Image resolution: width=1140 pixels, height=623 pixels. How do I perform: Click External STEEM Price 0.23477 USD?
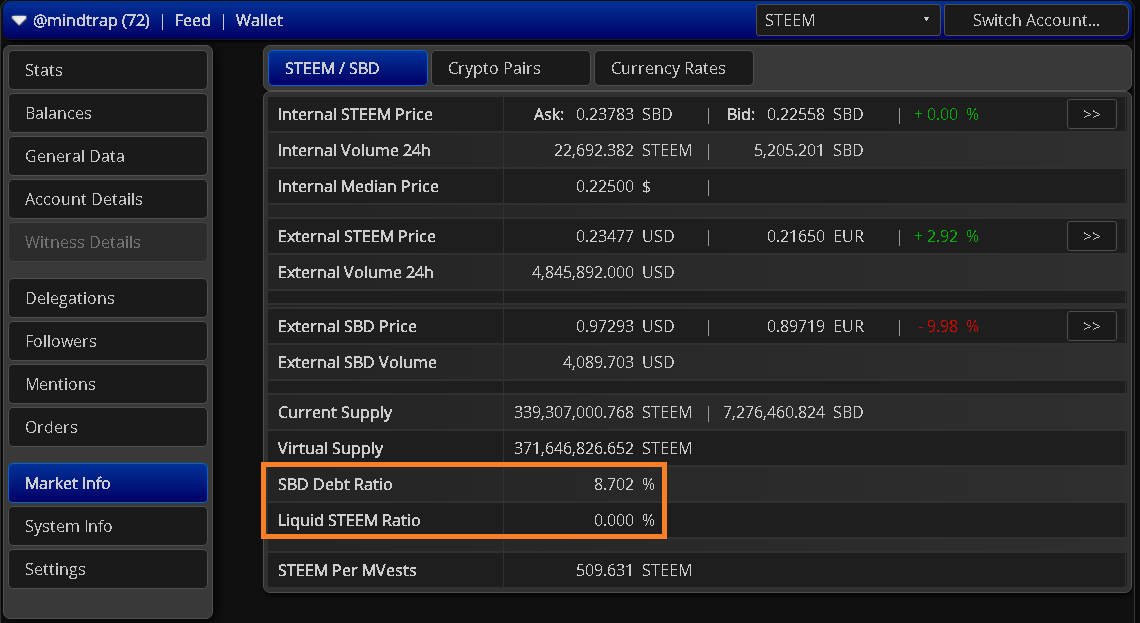click(625, 236)
